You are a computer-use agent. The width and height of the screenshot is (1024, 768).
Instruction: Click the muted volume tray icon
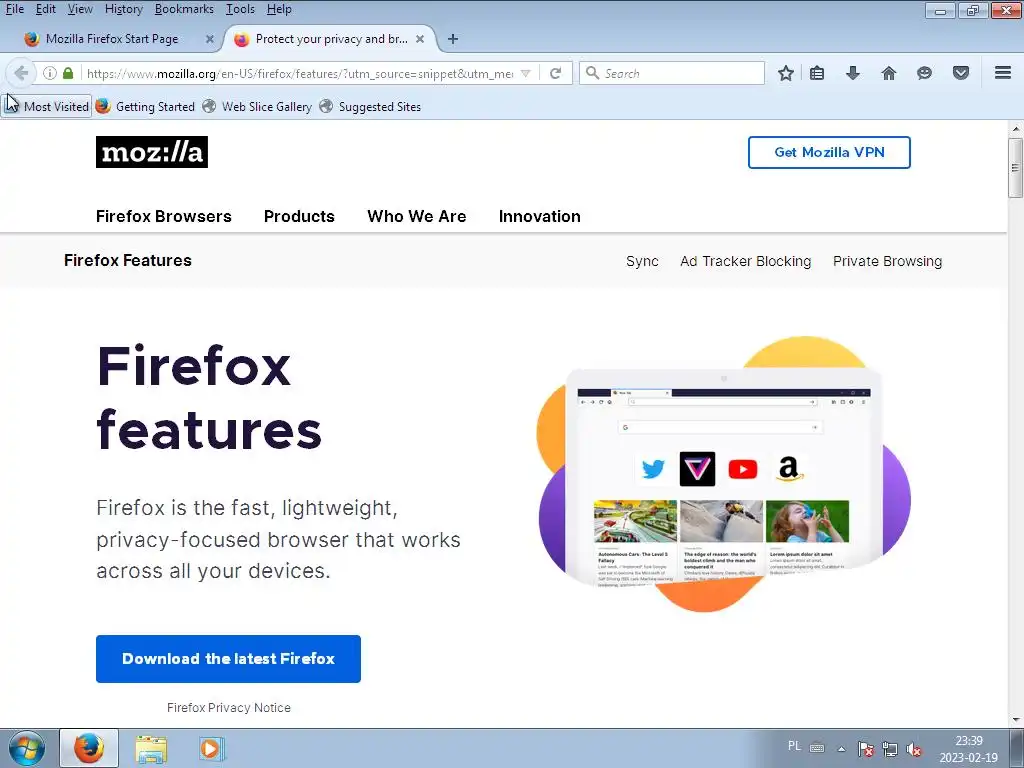click(x=914, y=749)
